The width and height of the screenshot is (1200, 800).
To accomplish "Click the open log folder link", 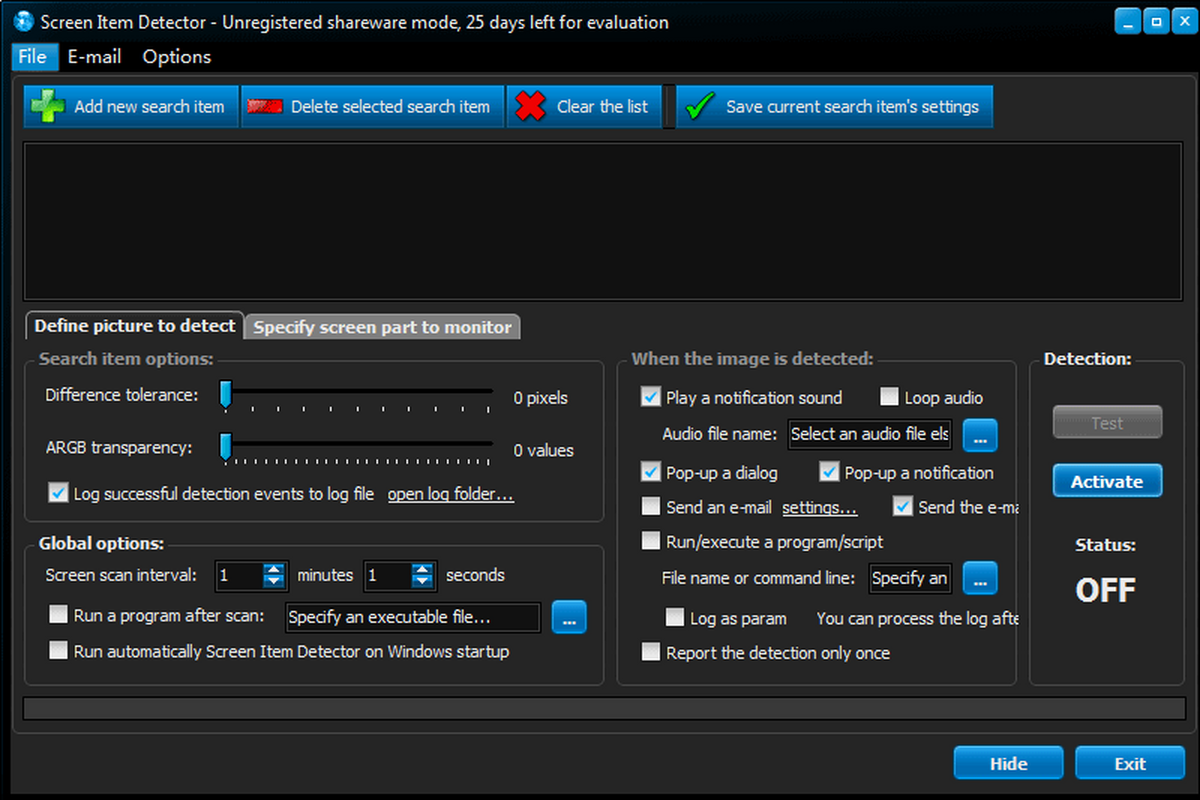I will 451,494.
